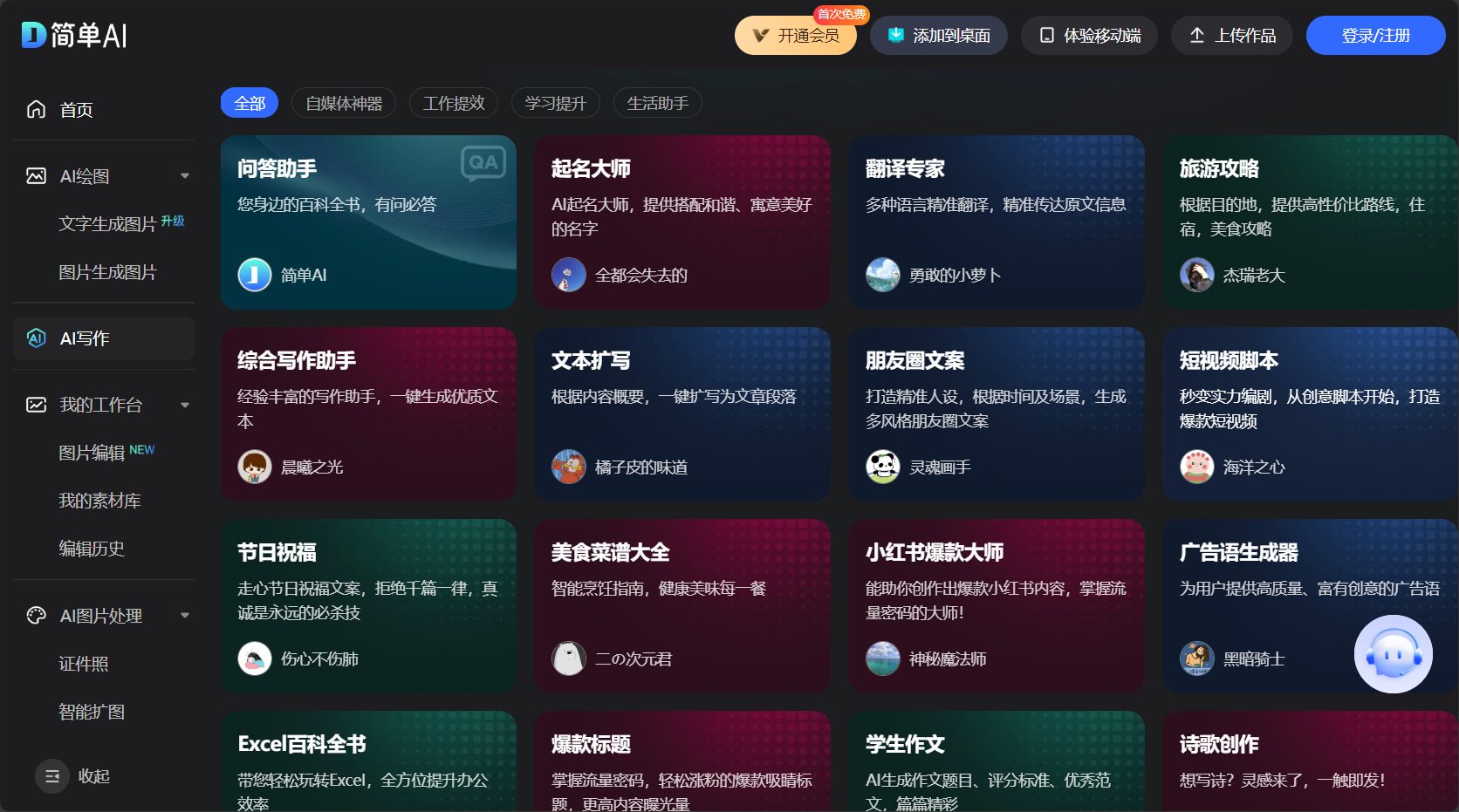Click the 登录/注册 button
1459x812 pixels.
tap(1375, 36)
